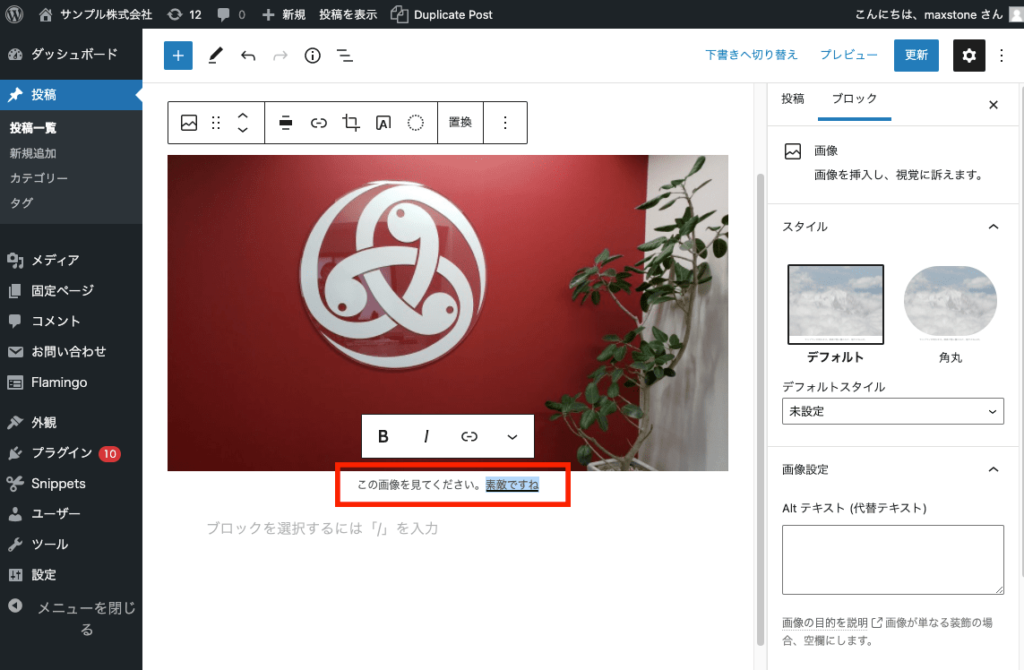Open the document overview list view

point(345,56)
